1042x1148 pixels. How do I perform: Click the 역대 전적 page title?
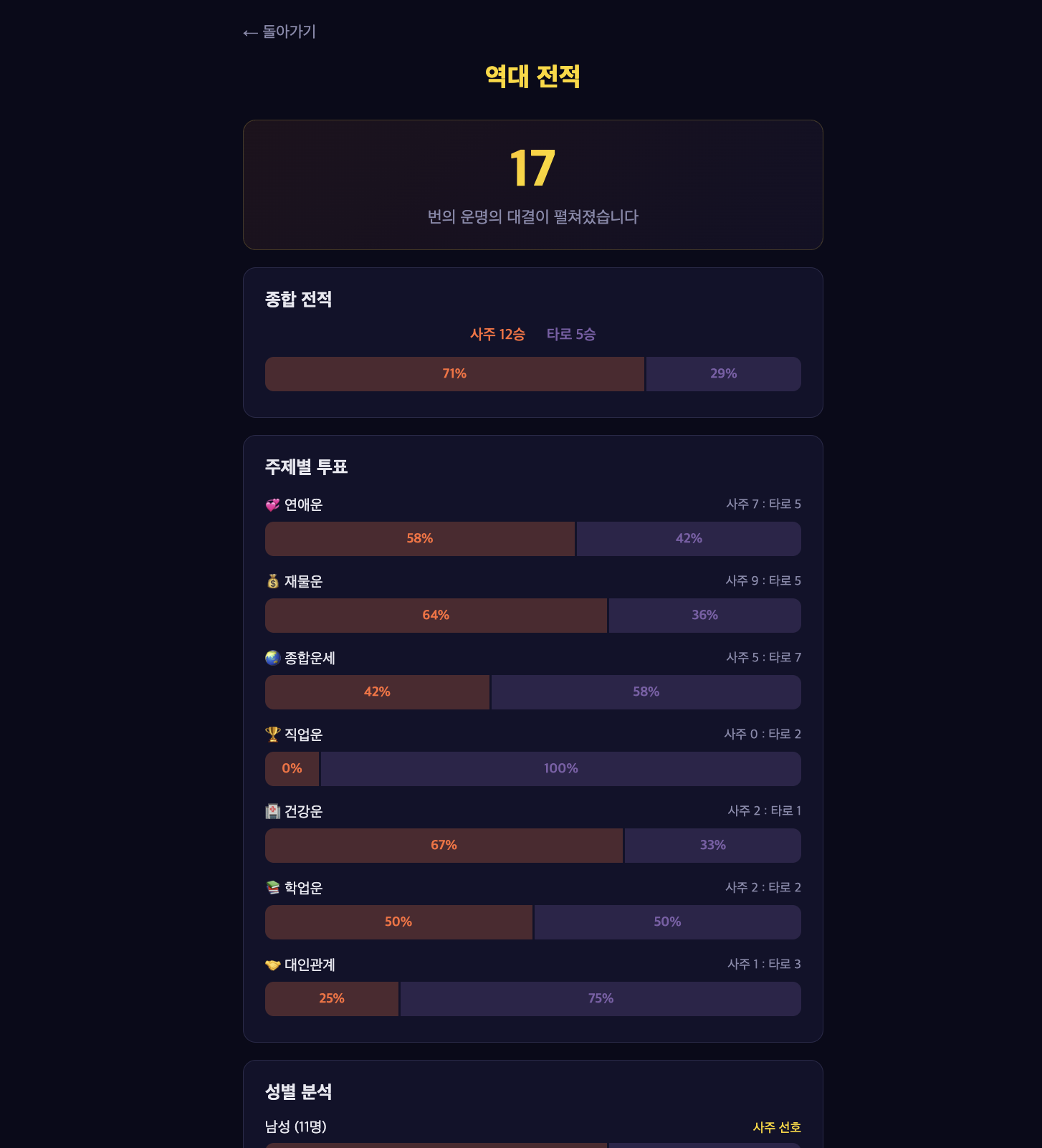tap(532, 77)
